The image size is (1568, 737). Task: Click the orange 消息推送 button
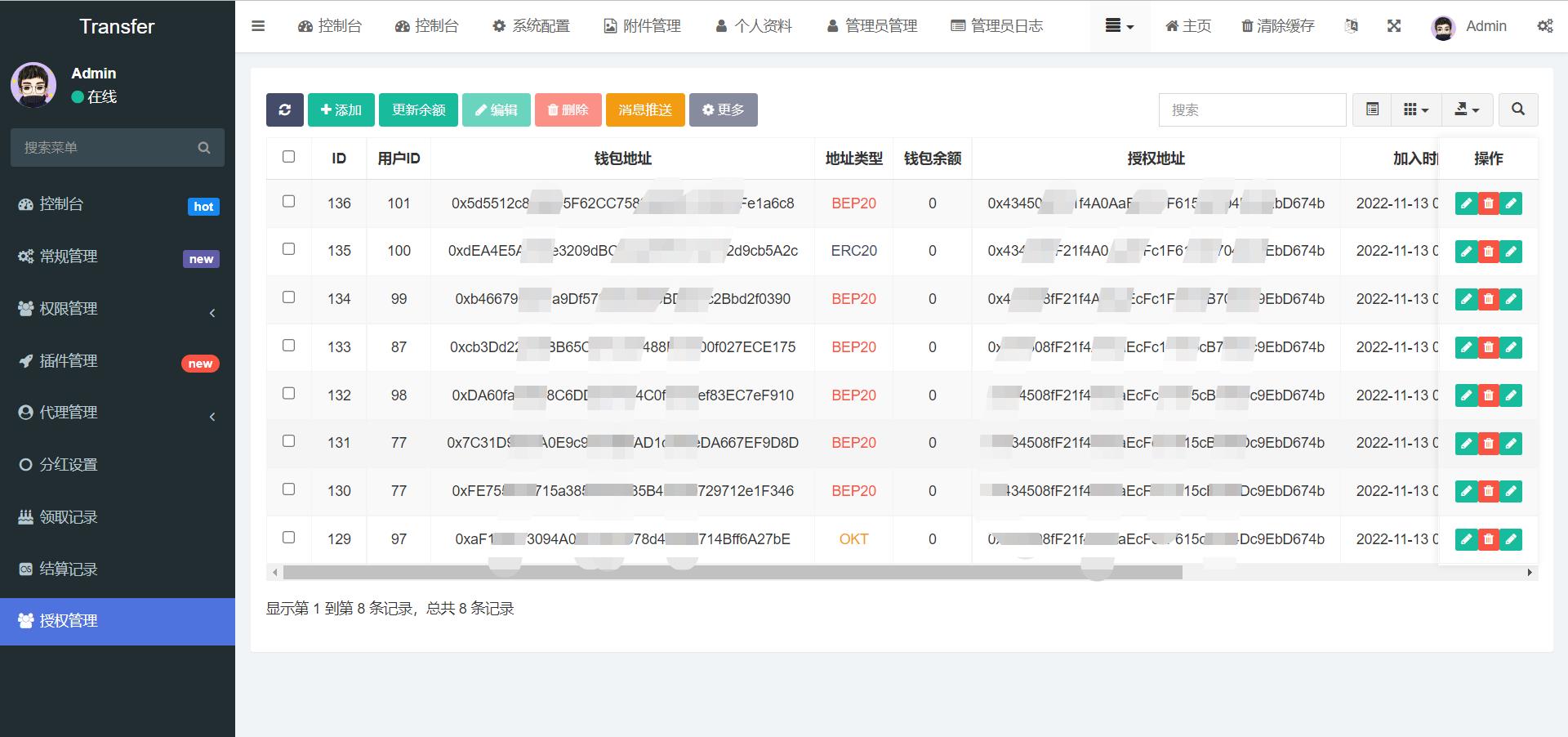(x=645, y=109)
